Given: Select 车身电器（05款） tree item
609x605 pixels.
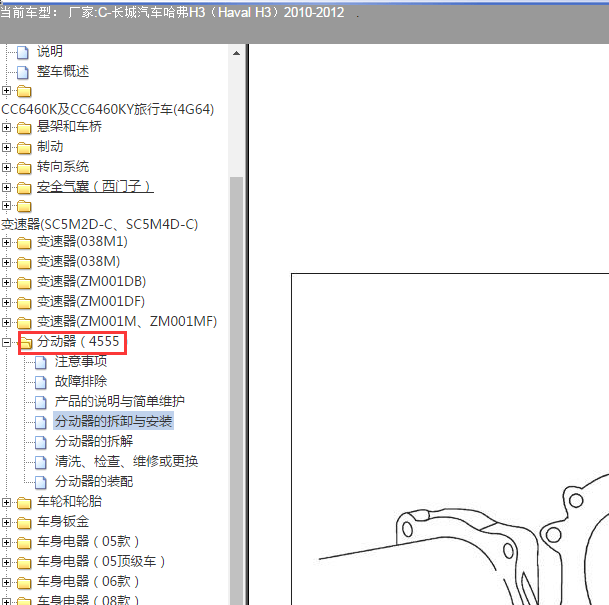Looking at the screenshot, I should click(88, 542).
